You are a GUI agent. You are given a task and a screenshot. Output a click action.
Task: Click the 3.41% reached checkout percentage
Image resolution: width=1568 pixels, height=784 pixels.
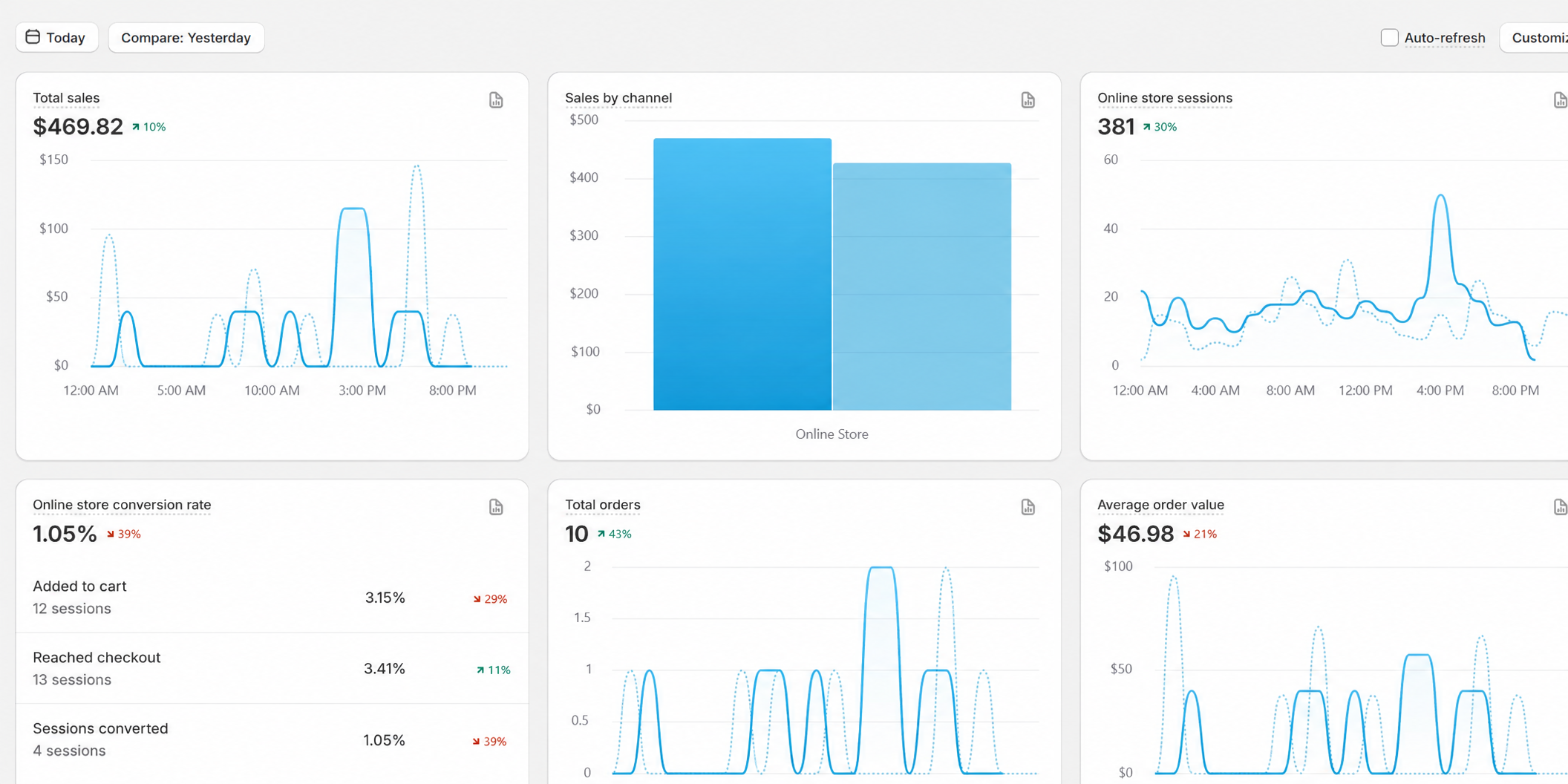coord(385,669)
